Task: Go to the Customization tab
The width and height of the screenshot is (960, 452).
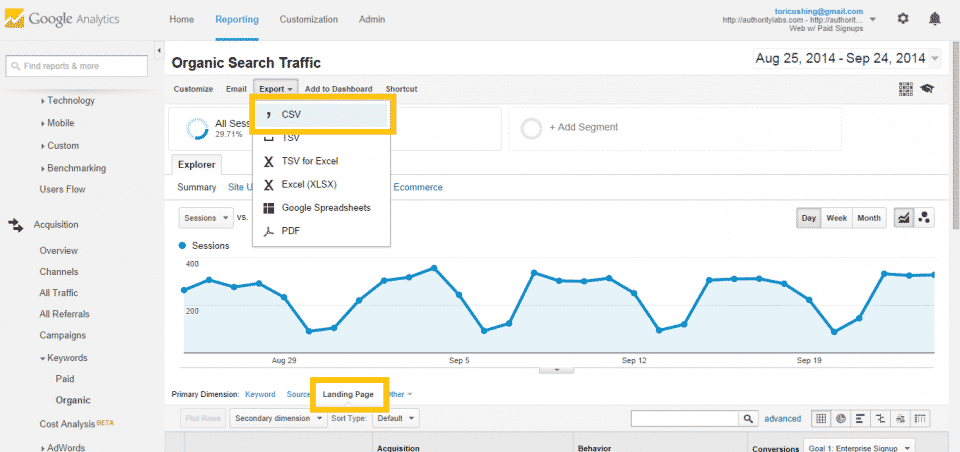Action: [x=309, y=19]
